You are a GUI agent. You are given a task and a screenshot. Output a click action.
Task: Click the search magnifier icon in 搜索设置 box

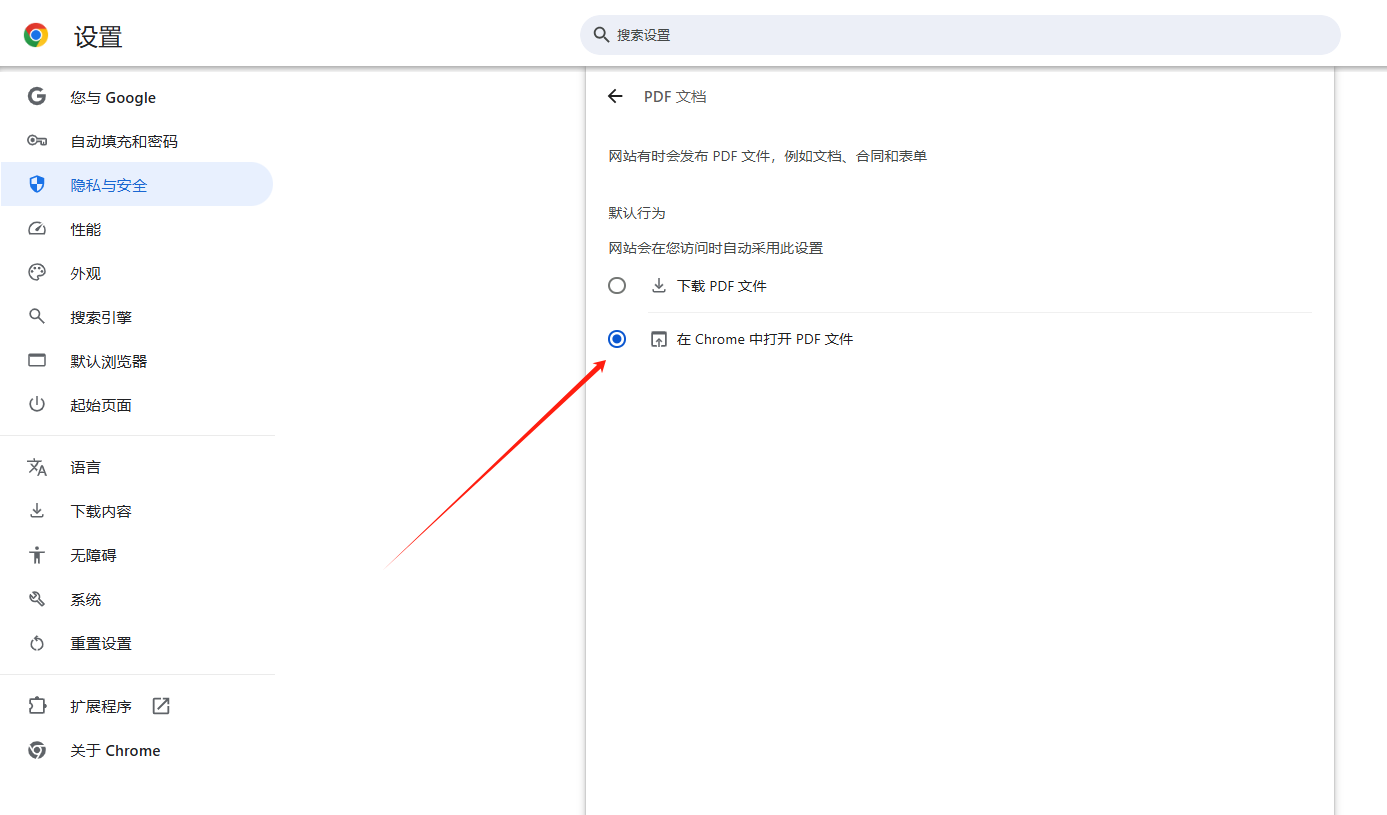[x=601, y=35]
